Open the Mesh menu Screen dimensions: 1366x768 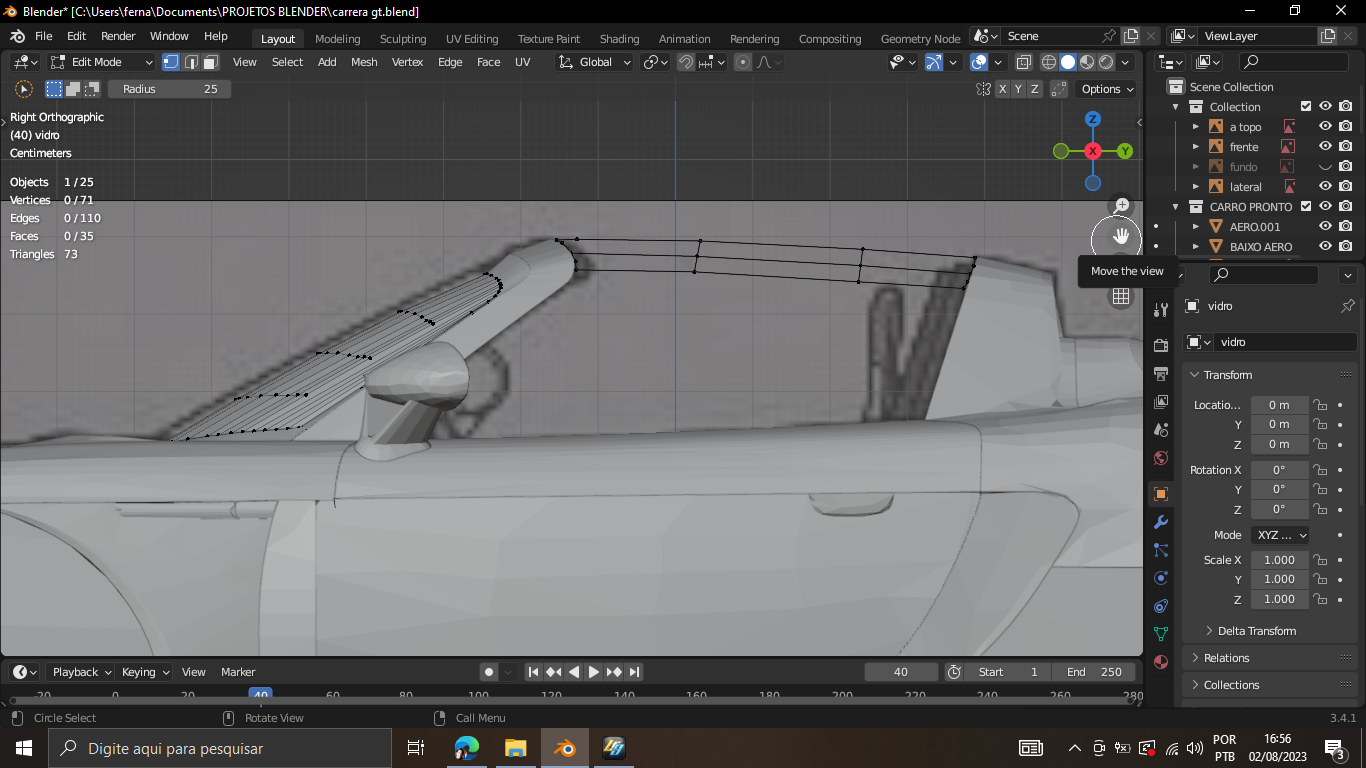[364, 62]
